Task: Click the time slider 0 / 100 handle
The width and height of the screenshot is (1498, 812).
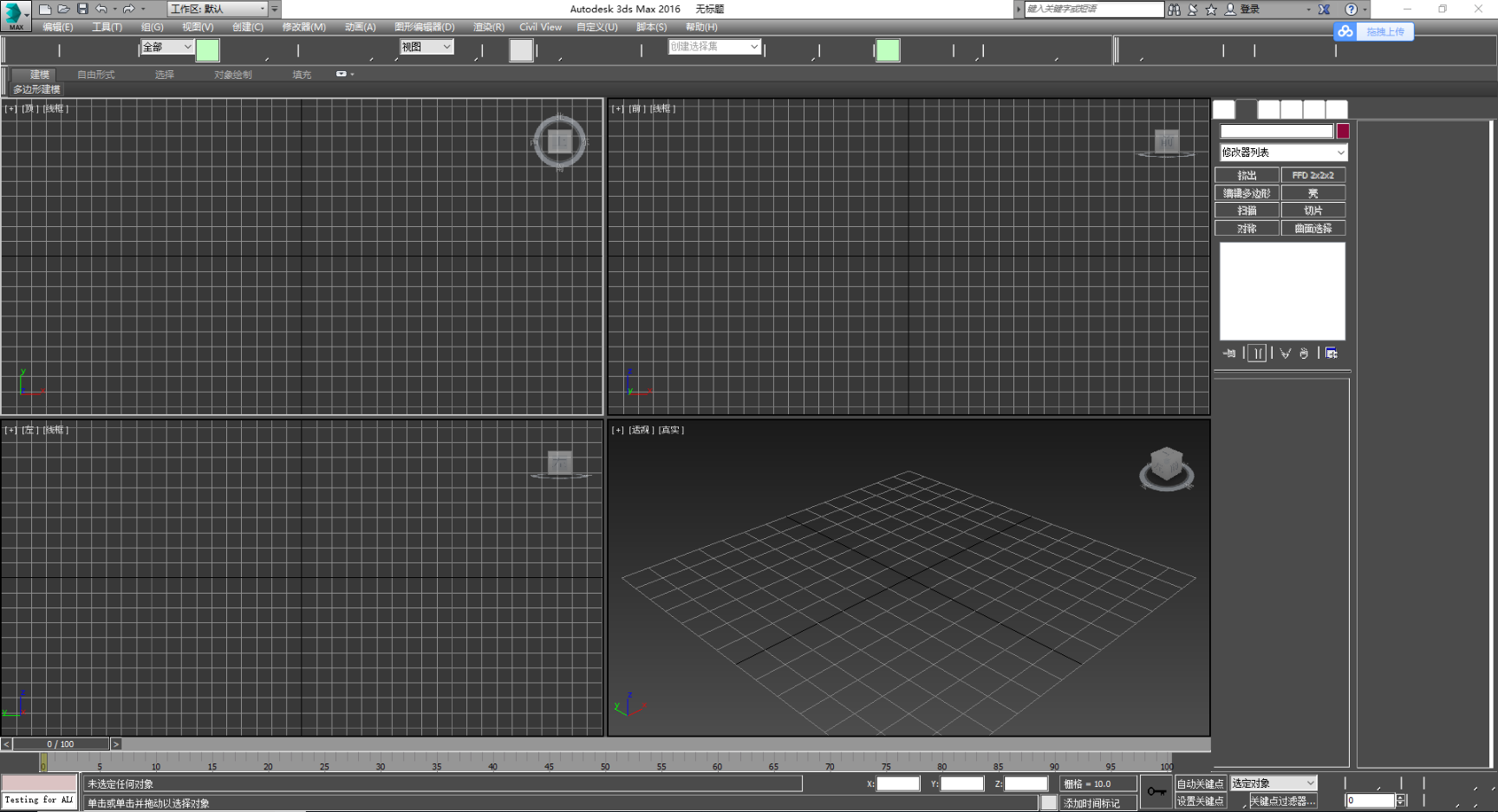Action: click(61, 744)
